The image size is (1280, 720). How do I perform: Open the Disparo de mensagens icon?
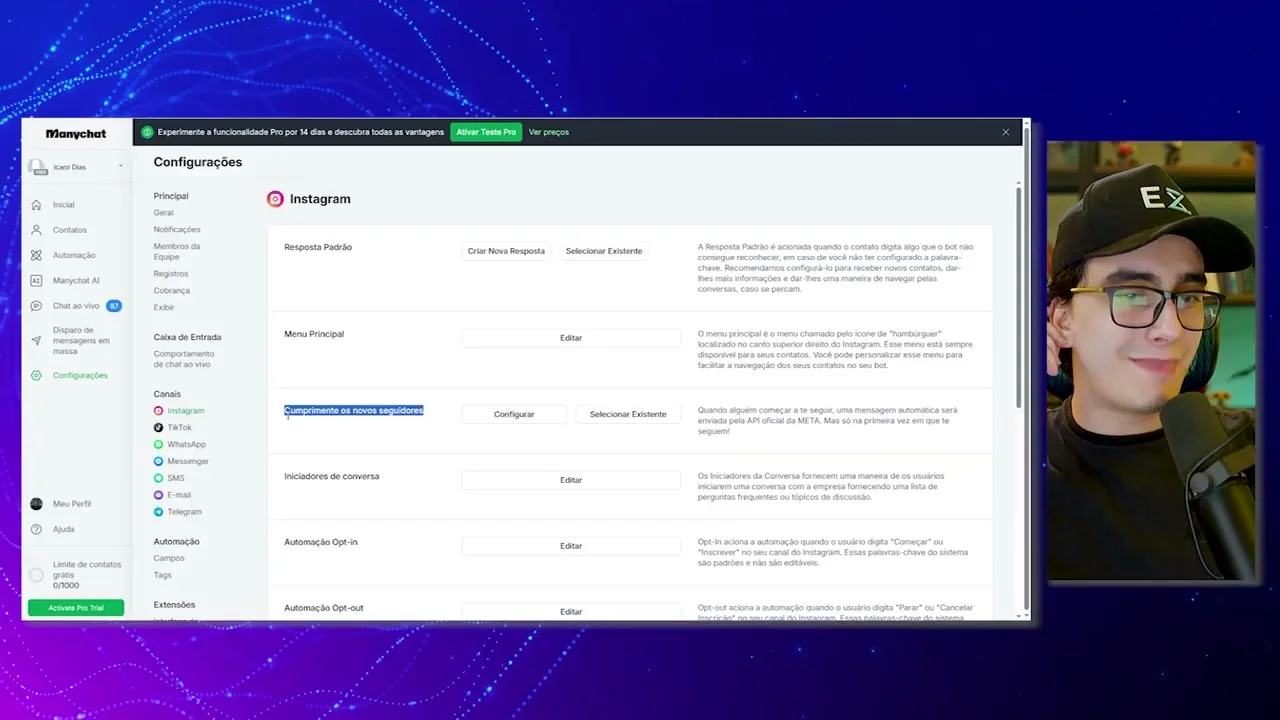point(36,341)
